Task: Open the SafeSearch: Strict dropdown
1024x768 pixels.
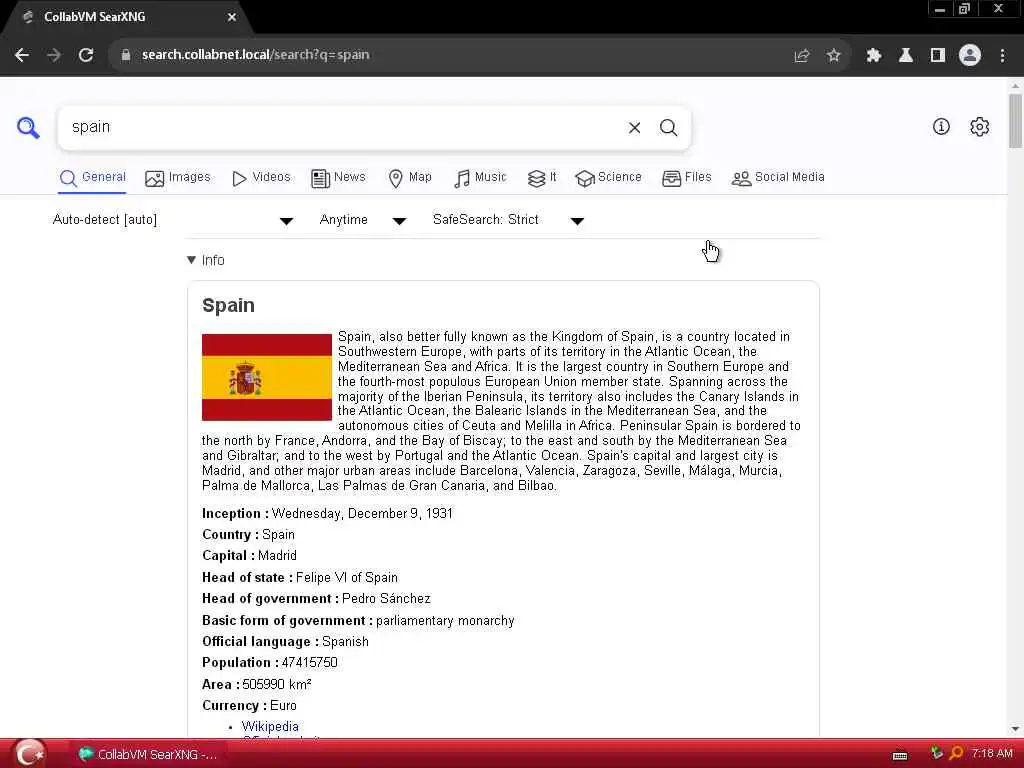Action: coord(508,220)
